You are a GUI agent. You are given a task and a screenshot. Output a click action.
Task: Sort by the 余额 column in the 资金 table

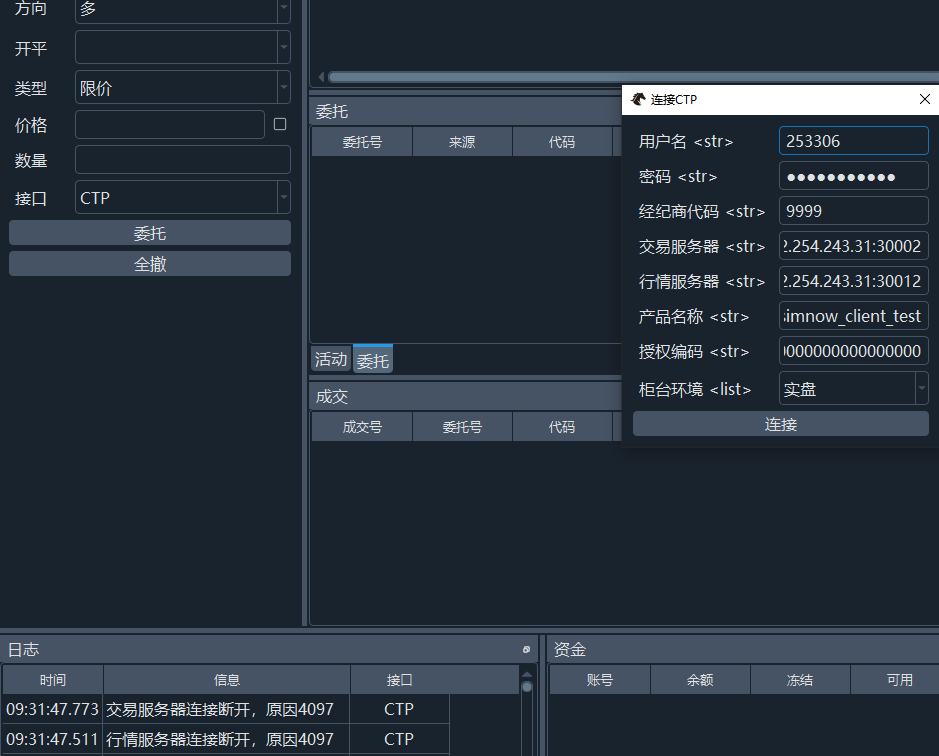[x=700, y=680]
